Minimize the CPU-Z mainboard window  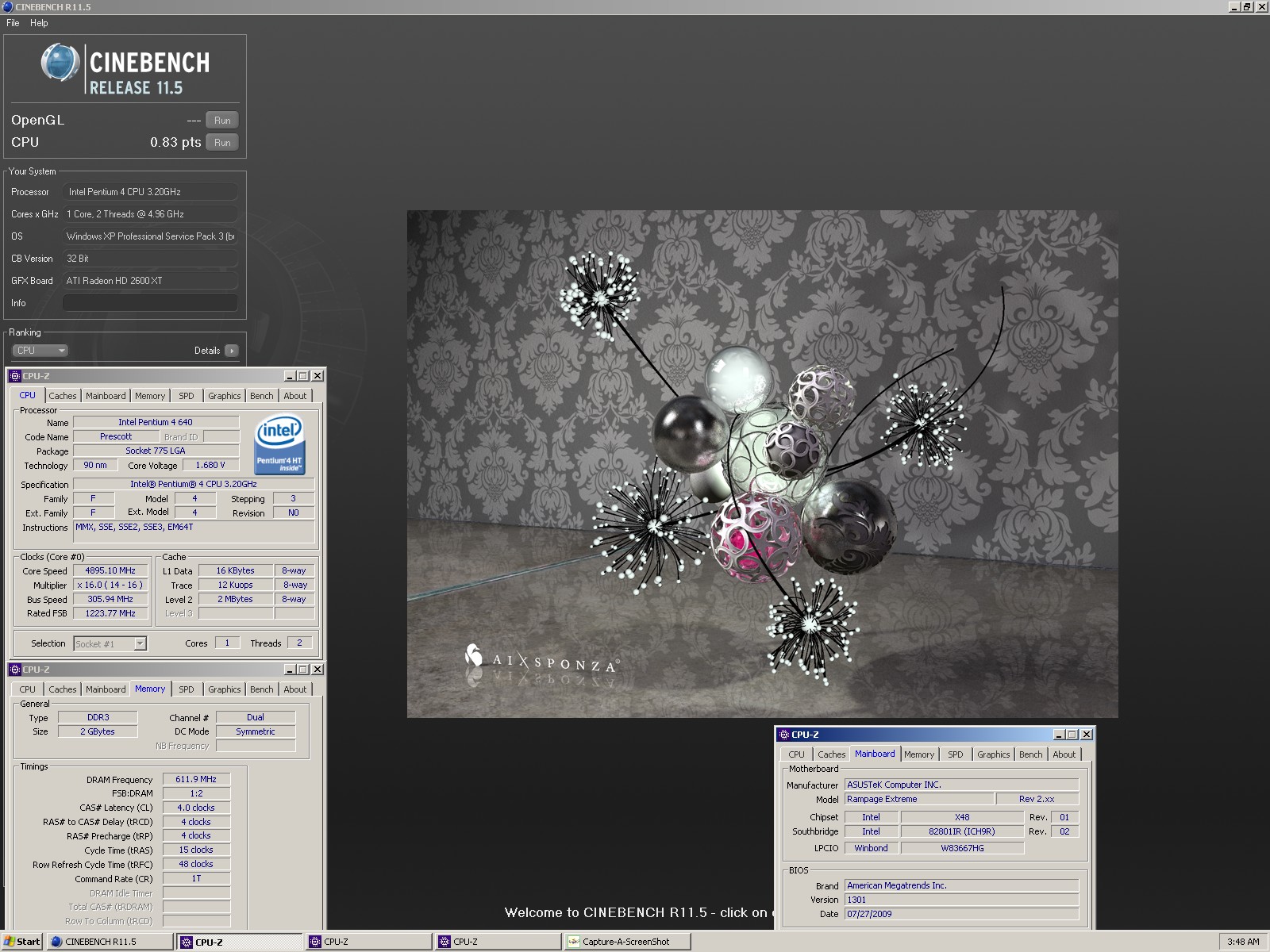1059,735
